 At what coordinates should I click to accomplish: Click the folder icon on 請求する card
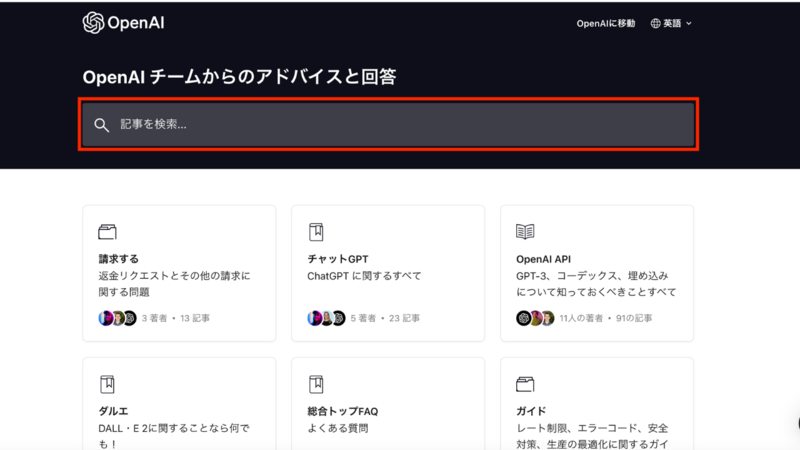click(107, 232)
